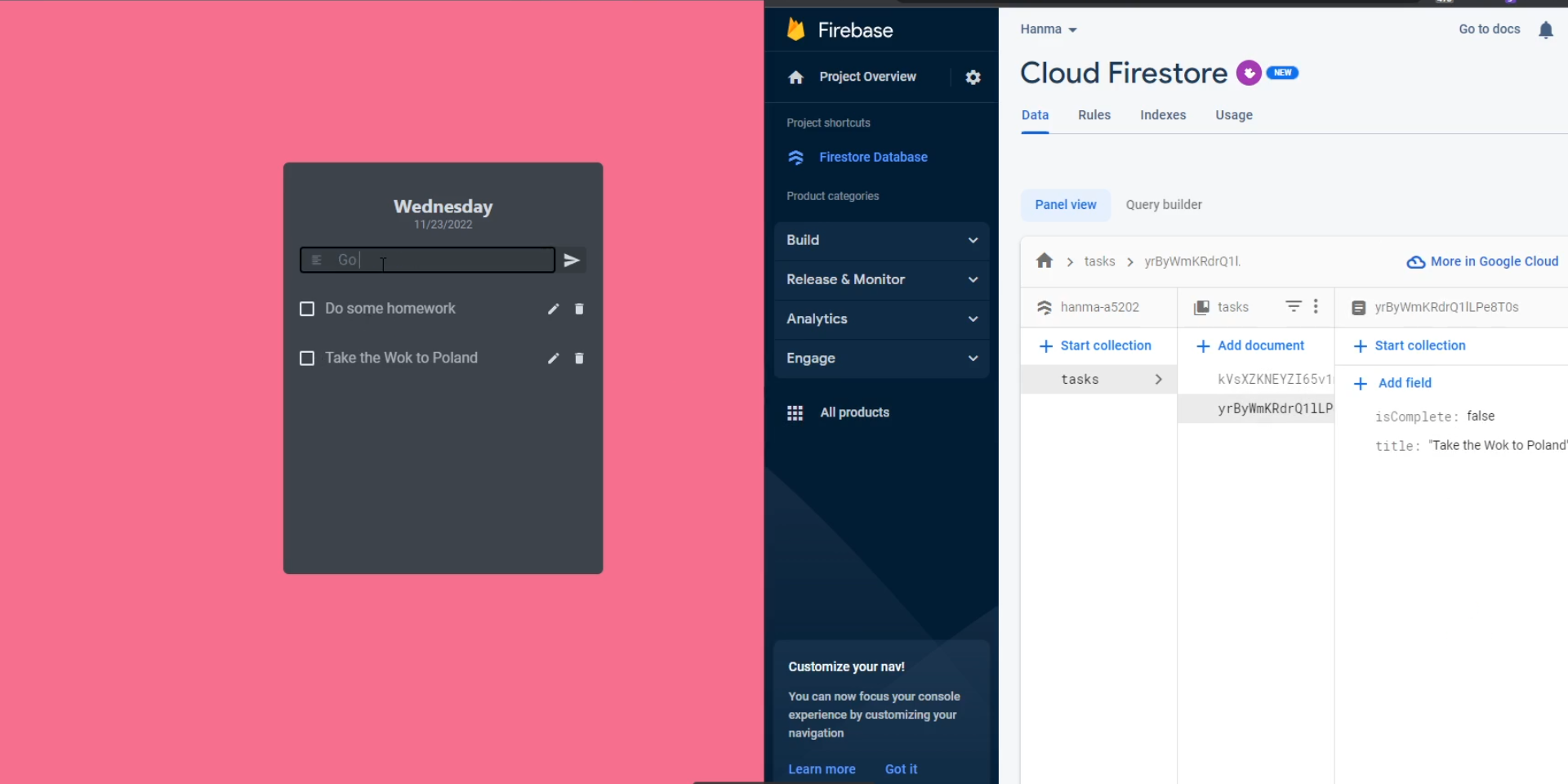The width and height of the screenshot is (1568, 784).
Task: Switch to the Usage tab
Action: pyautogui.click(x=1234, y=115)
